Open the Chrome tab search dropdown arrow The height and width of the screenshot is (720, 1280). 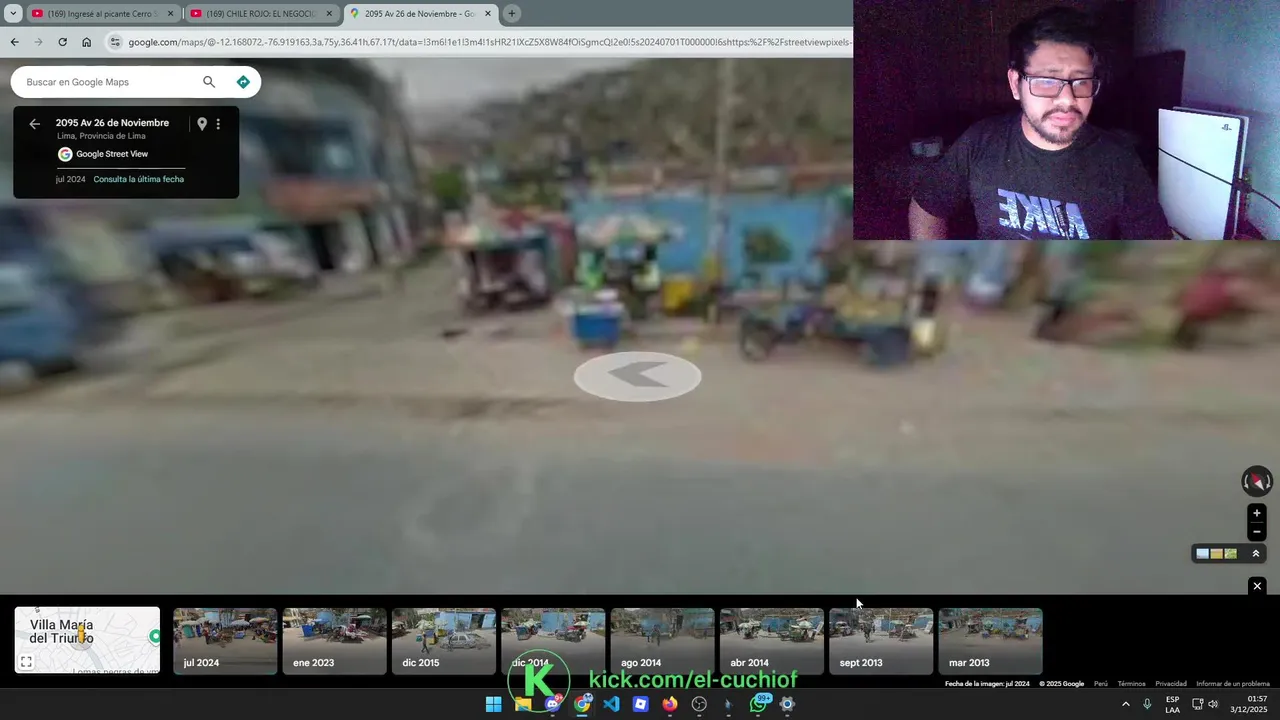click(x=13, y=14)
